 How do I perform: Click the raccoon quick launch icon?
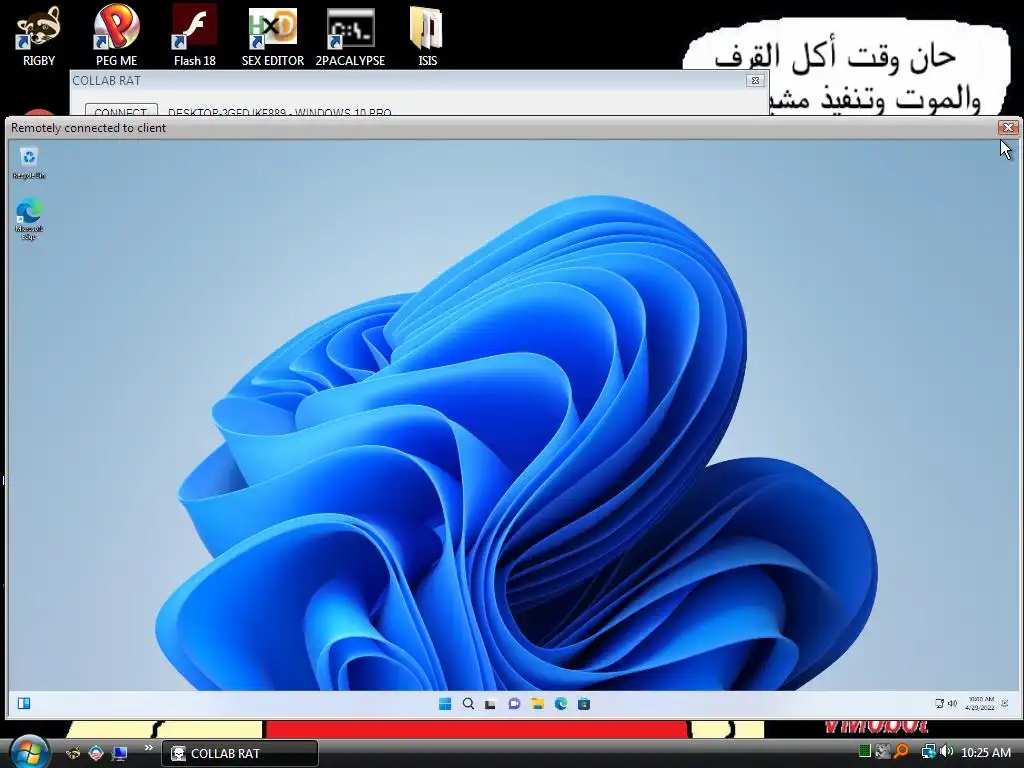(x=74, y=753)
